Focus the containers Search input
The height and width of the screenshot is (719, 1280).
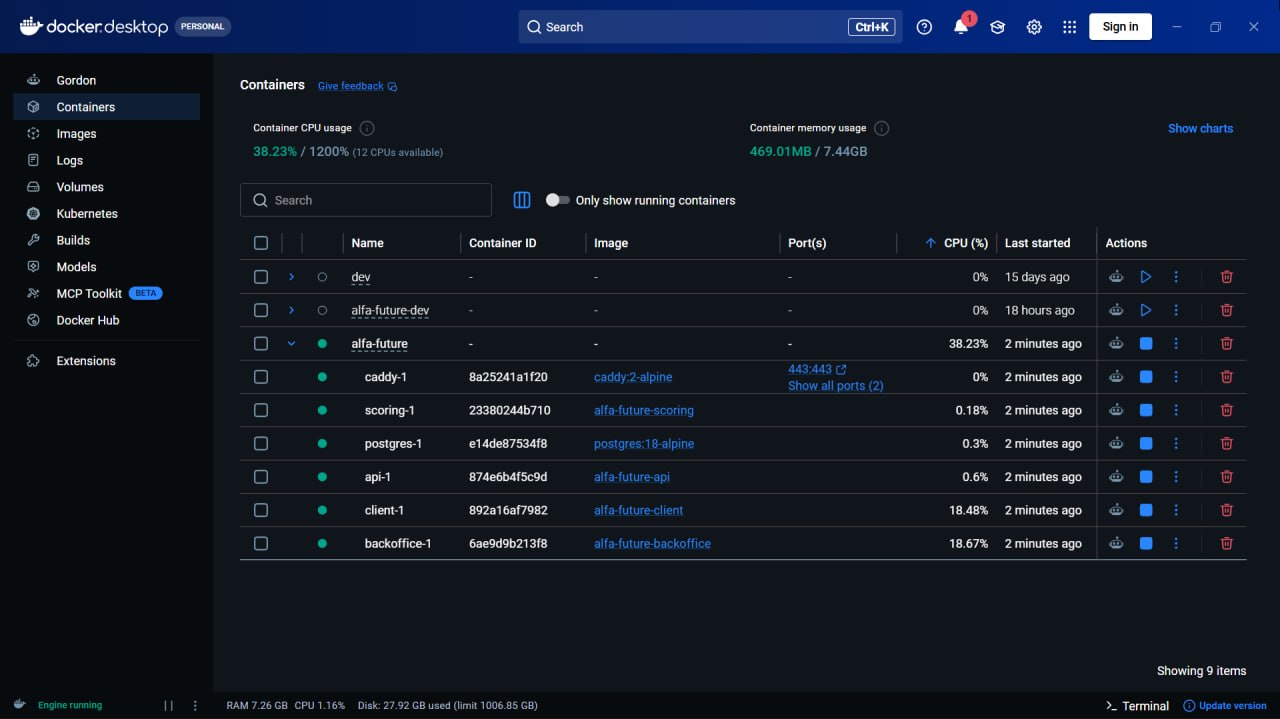coord(366,200)
